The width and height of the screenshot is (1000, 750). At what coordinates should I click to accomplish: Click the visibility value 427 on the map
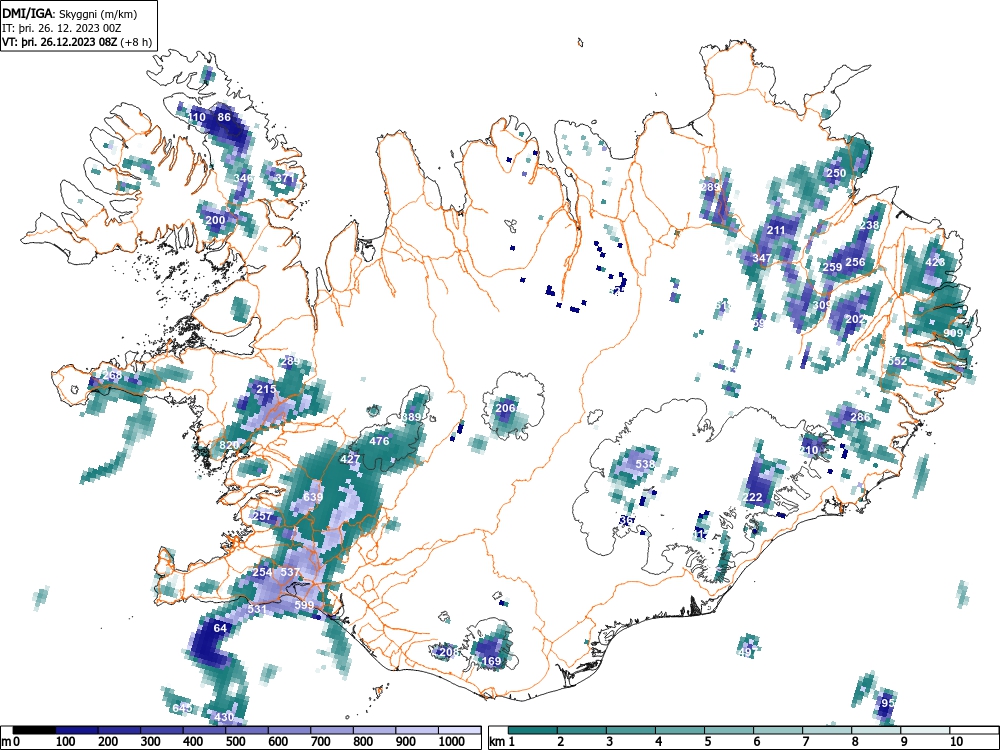pyautogui.click(x=350, y=459)
